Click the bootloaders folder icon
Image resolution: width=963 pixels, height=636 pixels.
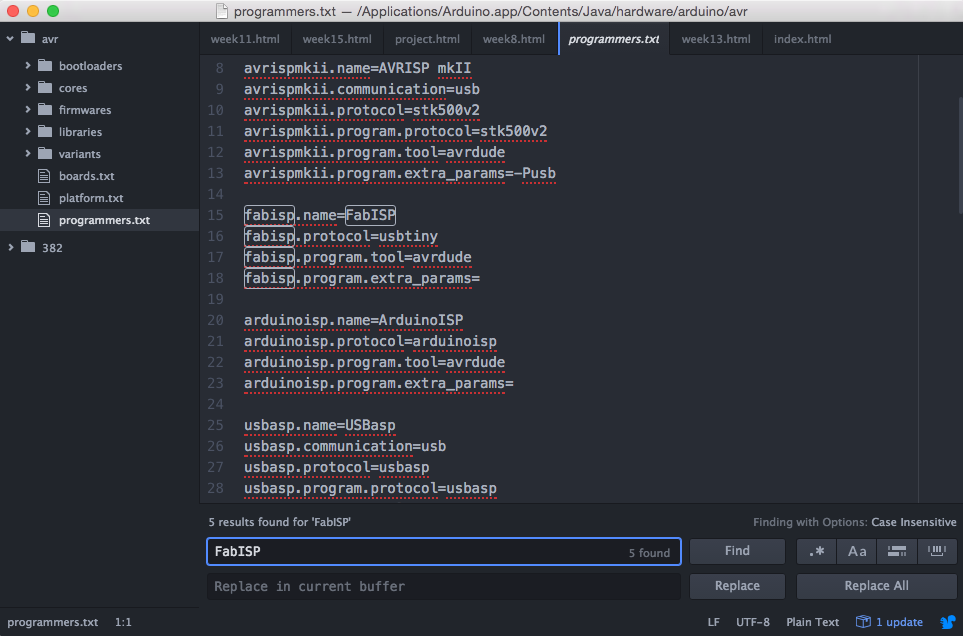pos(45,65)
